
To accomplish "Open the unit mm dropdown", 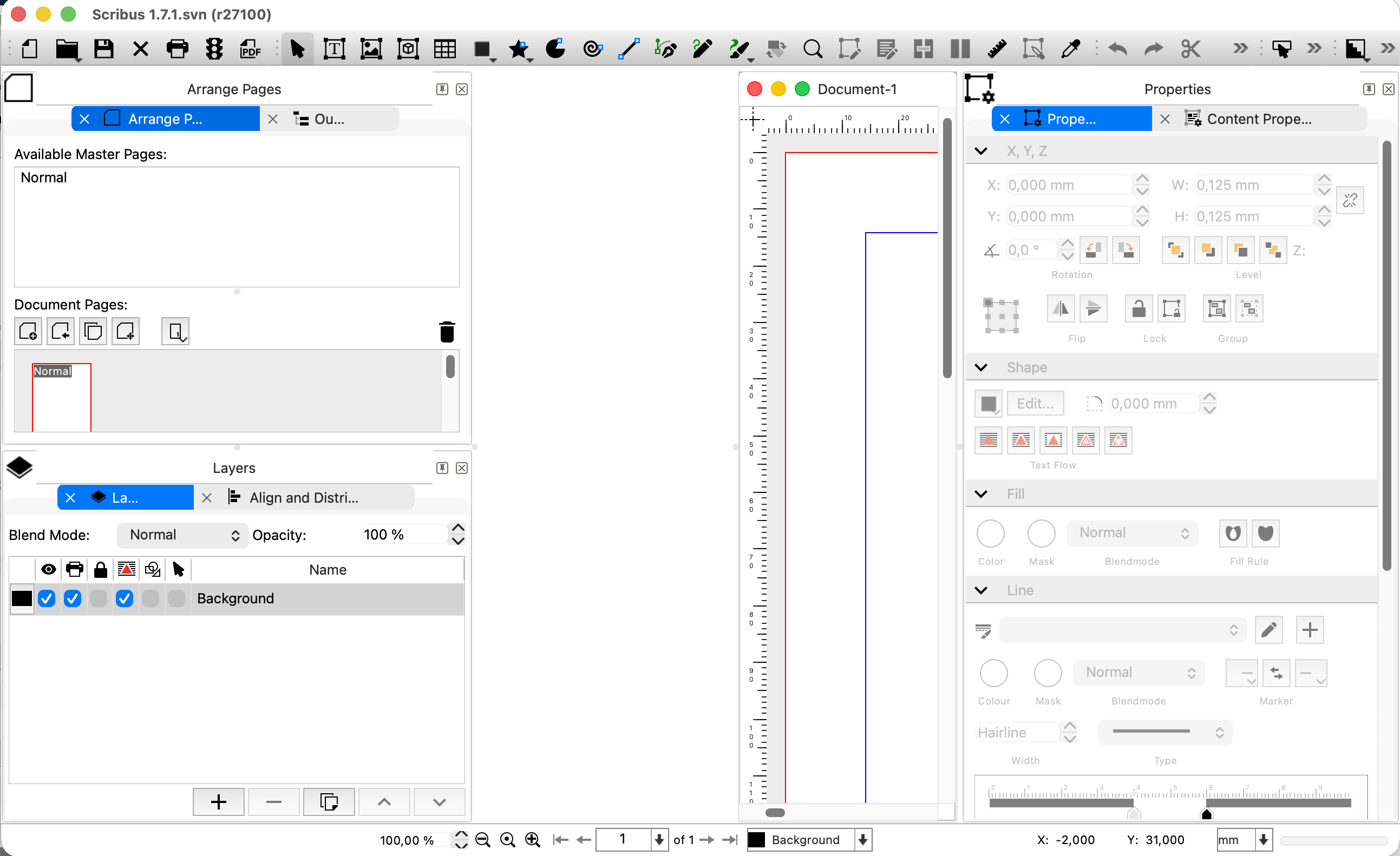I will pyautogui.click(x=1263, y=840).
